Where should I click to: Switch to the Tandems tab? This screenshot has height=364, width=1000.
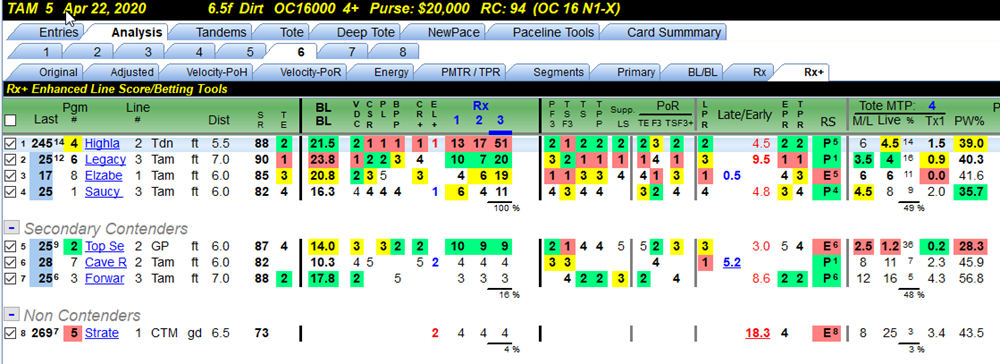(214, 33)
